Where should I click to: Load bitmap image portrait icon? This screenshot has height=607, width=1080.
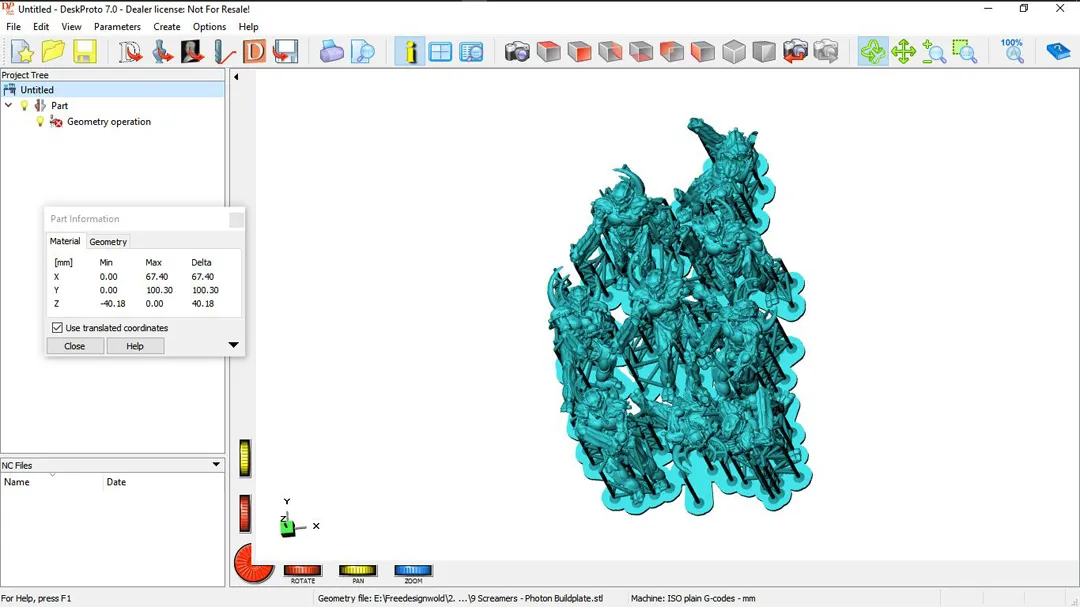pos(192,52)
